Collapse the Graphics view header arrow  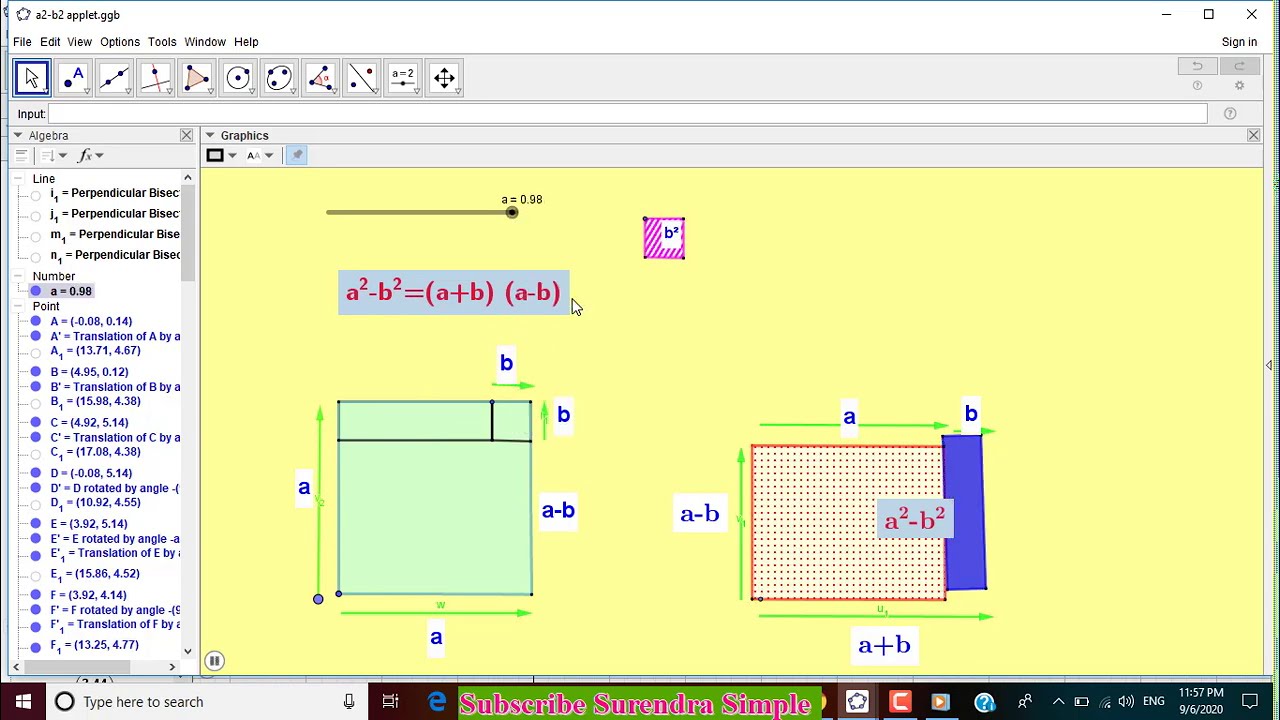coord(209,135)
